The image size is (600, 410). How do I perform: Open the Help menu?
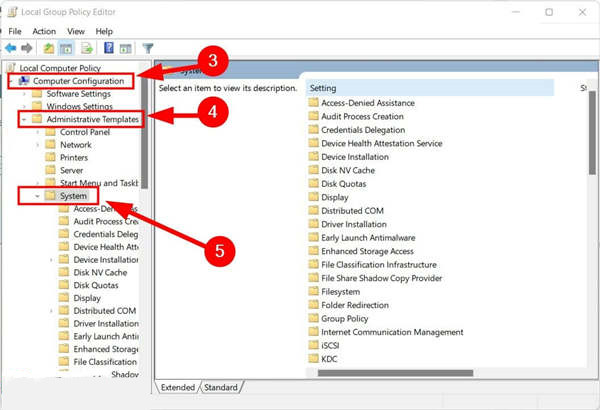pyautogui.click(x=104, y=31)
